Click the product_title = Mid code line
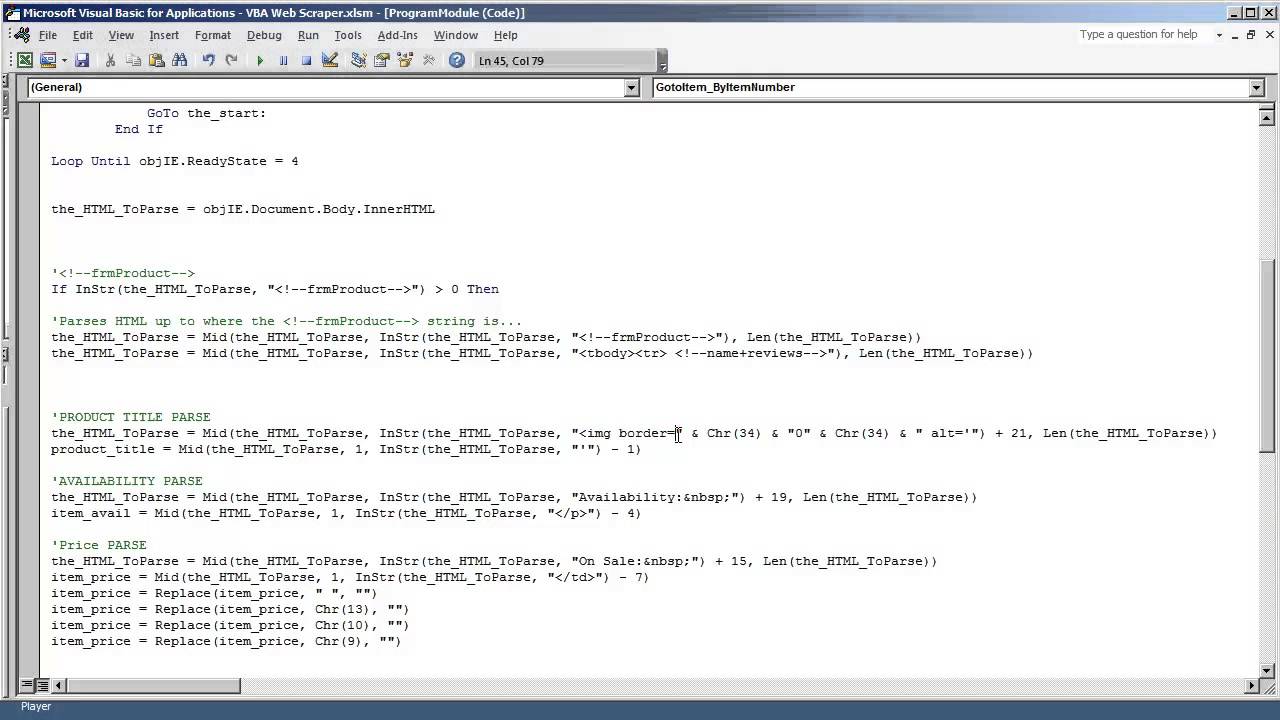This screenshot has height=720, width=1280. pyautogui.click(x=346, y=449)
